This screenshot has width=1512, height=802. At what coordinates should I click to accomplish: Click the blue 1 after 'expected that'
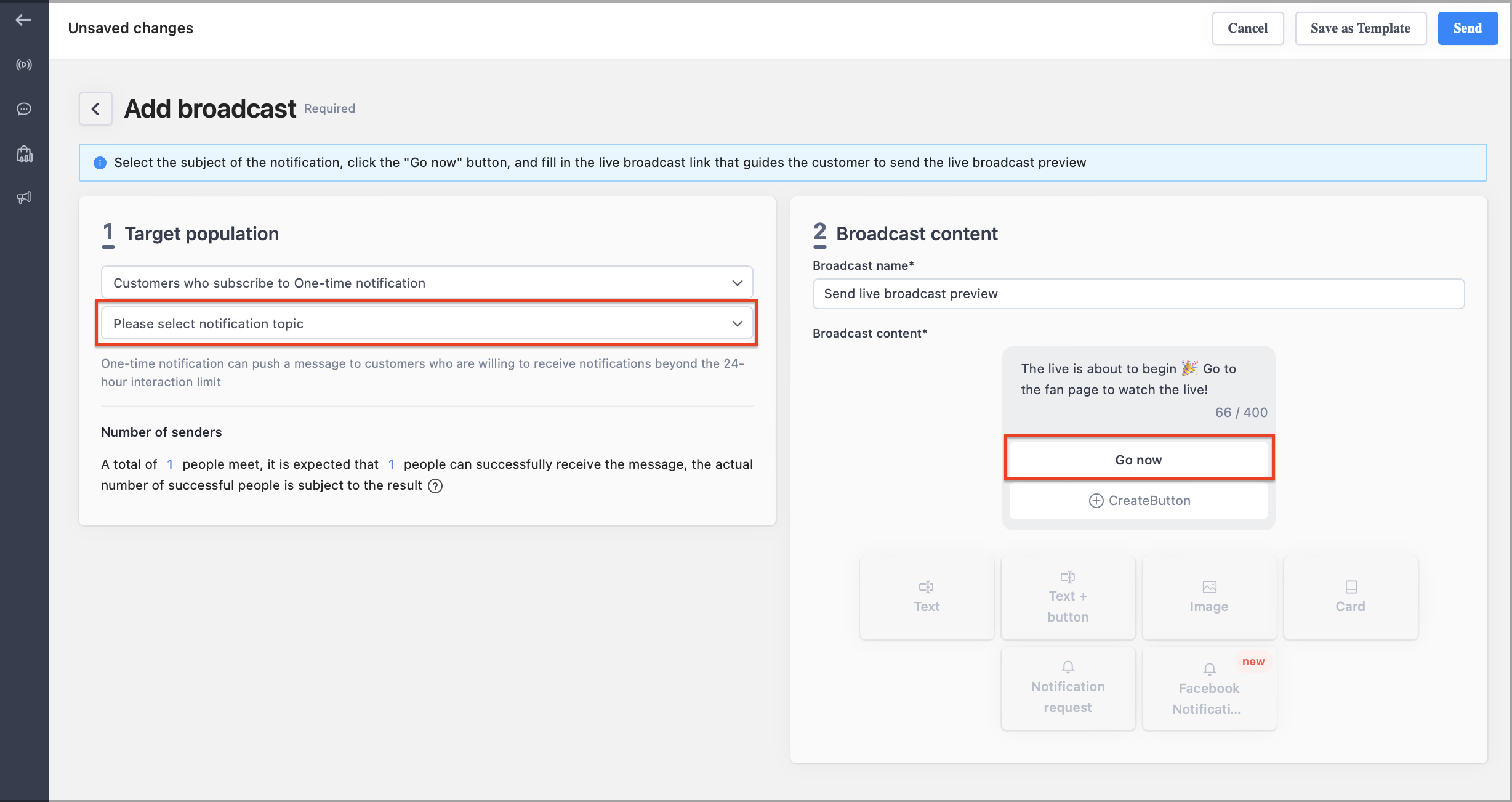tap(391, 464)
